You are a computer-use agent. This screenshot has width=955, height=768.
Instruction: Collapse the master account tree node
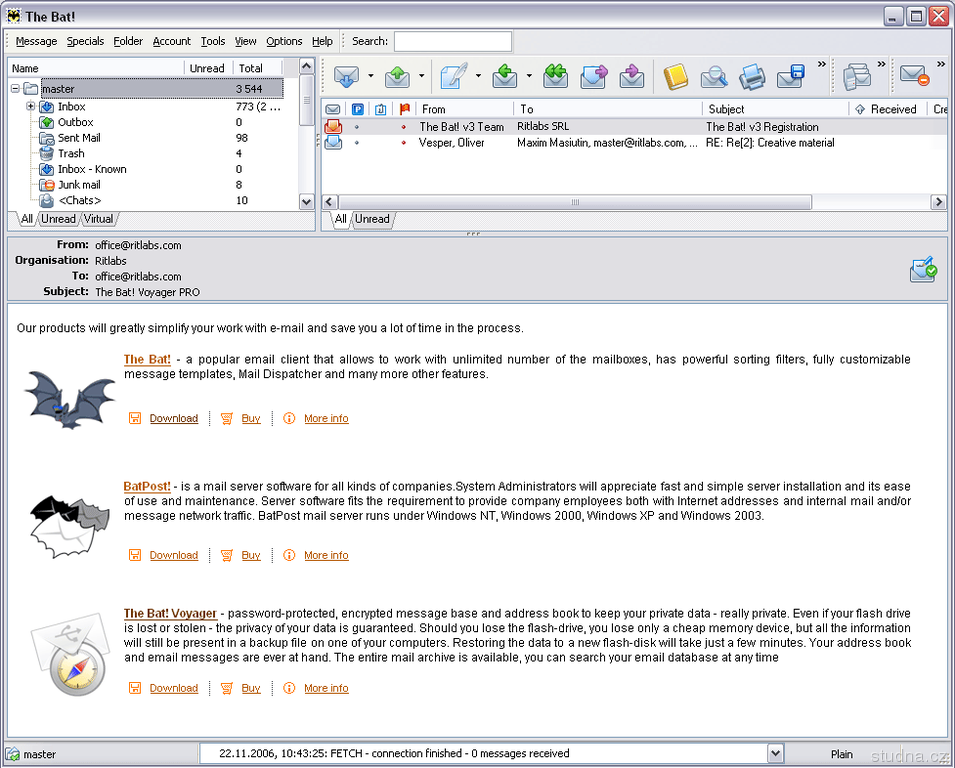coord(16,89)
